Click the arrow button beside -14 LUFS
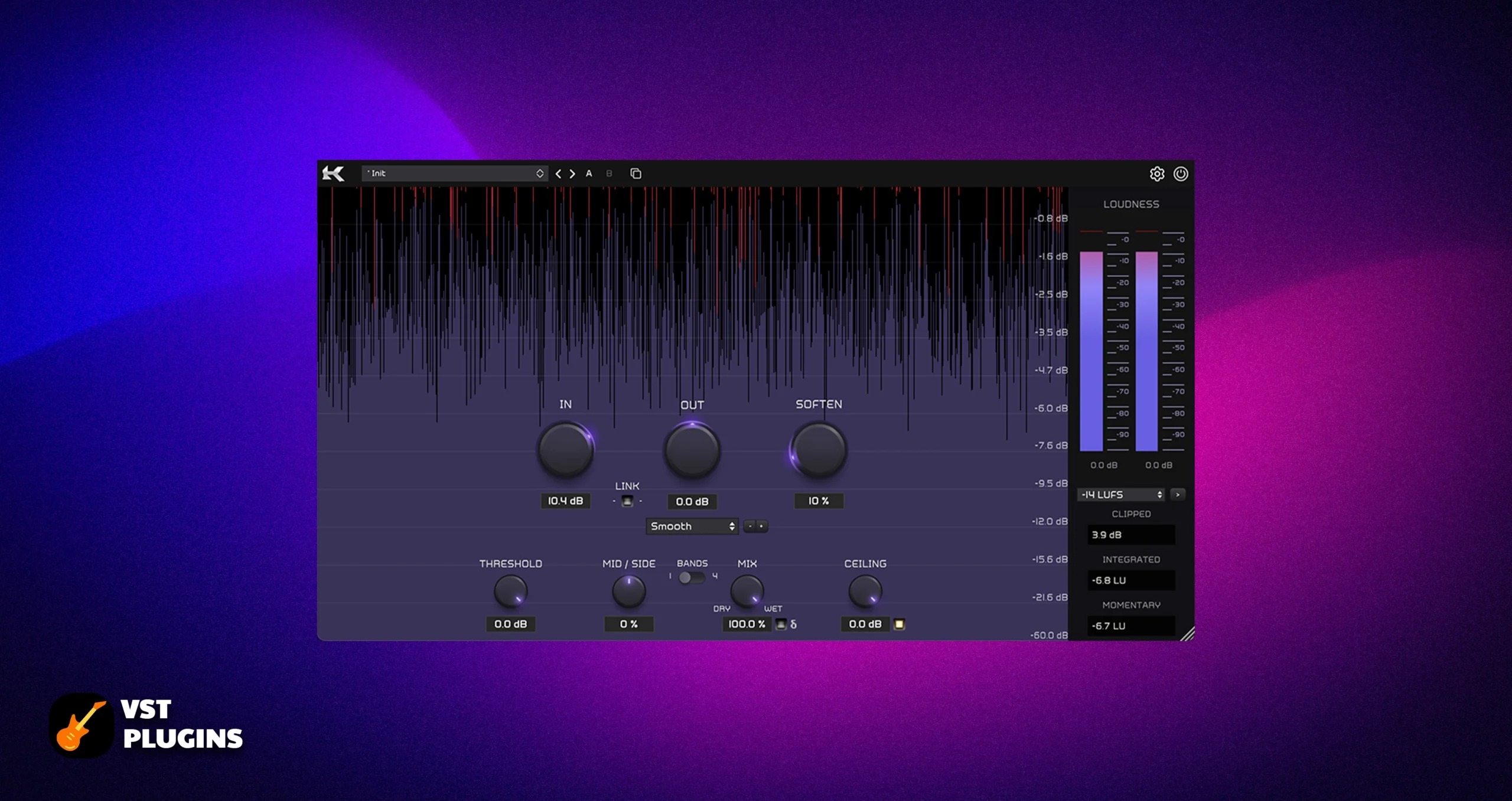 tap(1178, 495)
